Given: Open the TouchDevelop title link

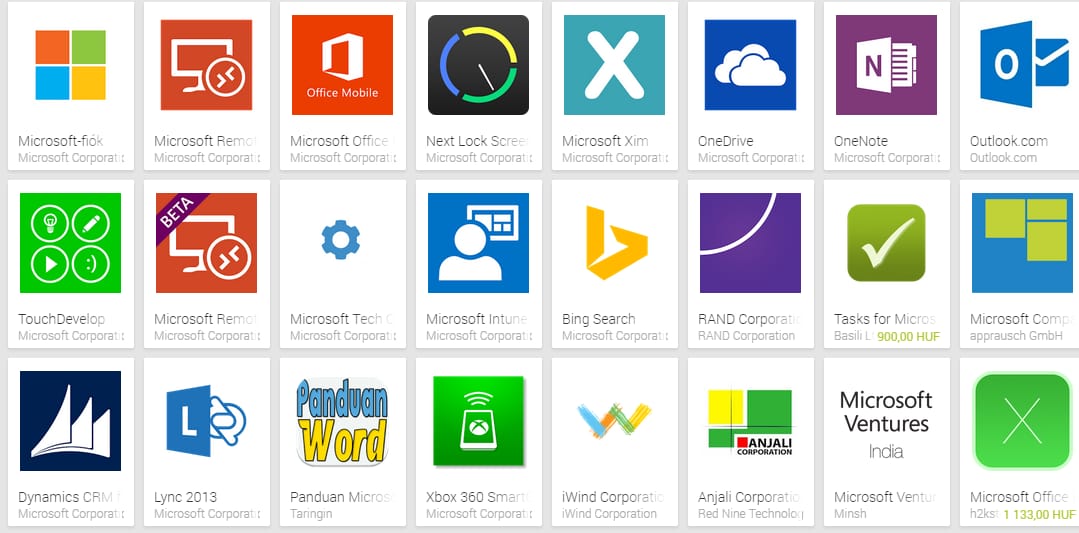Looking at the screenshot, I should 61,319.
